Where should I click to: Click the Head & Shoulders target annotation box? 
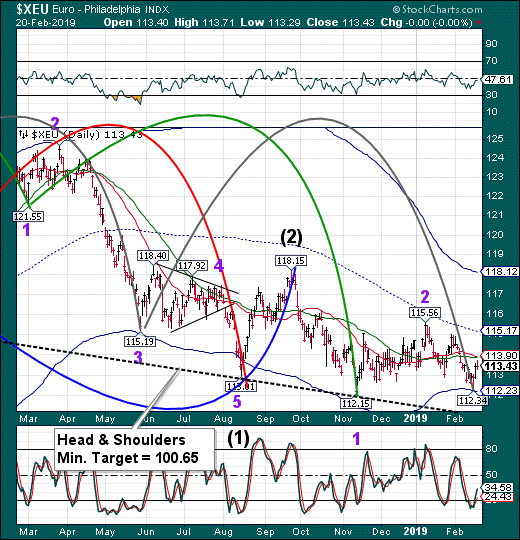pyautogui.click(x=134, y=449)
